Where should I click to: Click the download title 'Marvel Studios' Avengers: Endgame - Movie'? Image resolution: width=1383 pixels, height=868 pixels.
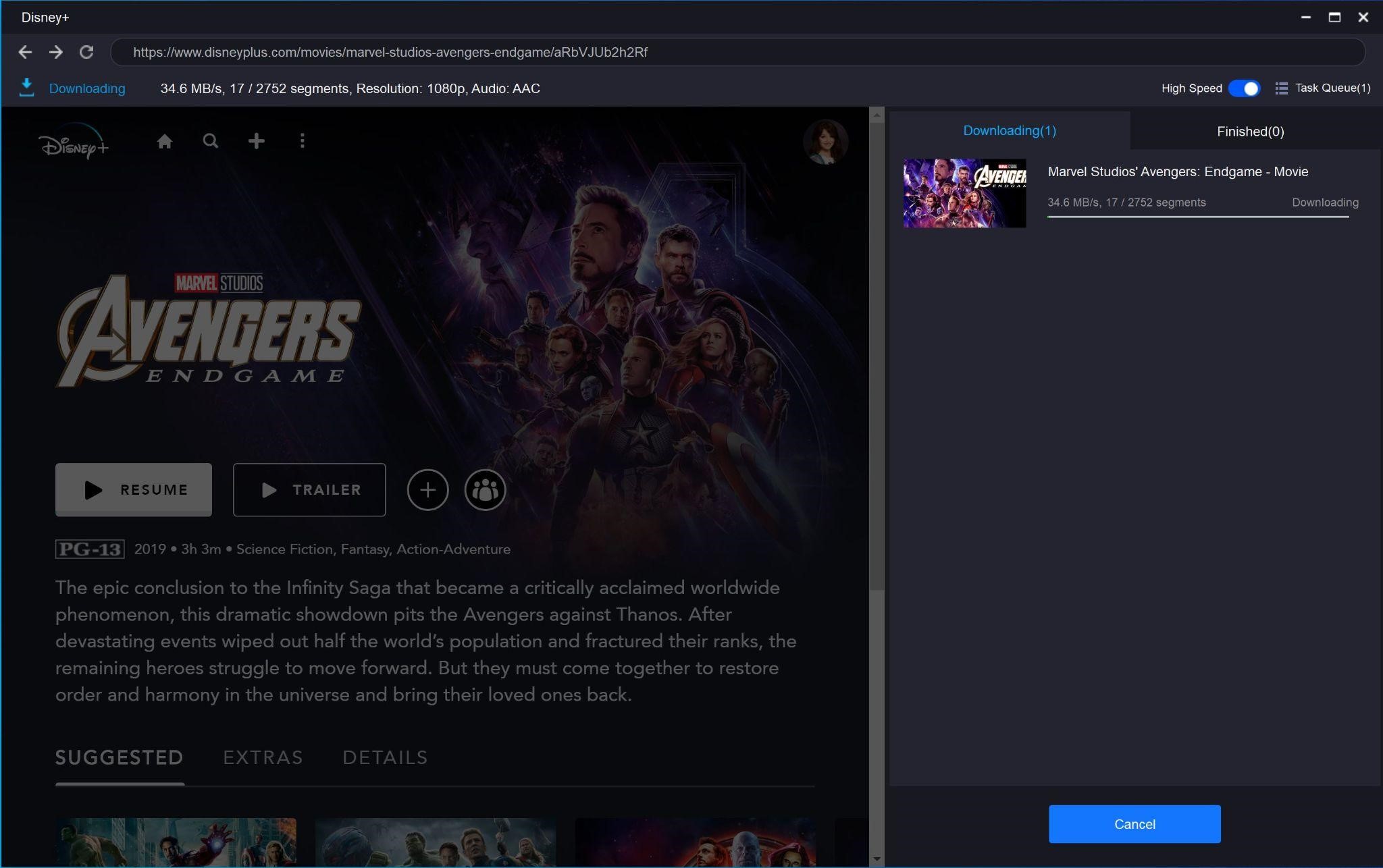pos(1178,172)
